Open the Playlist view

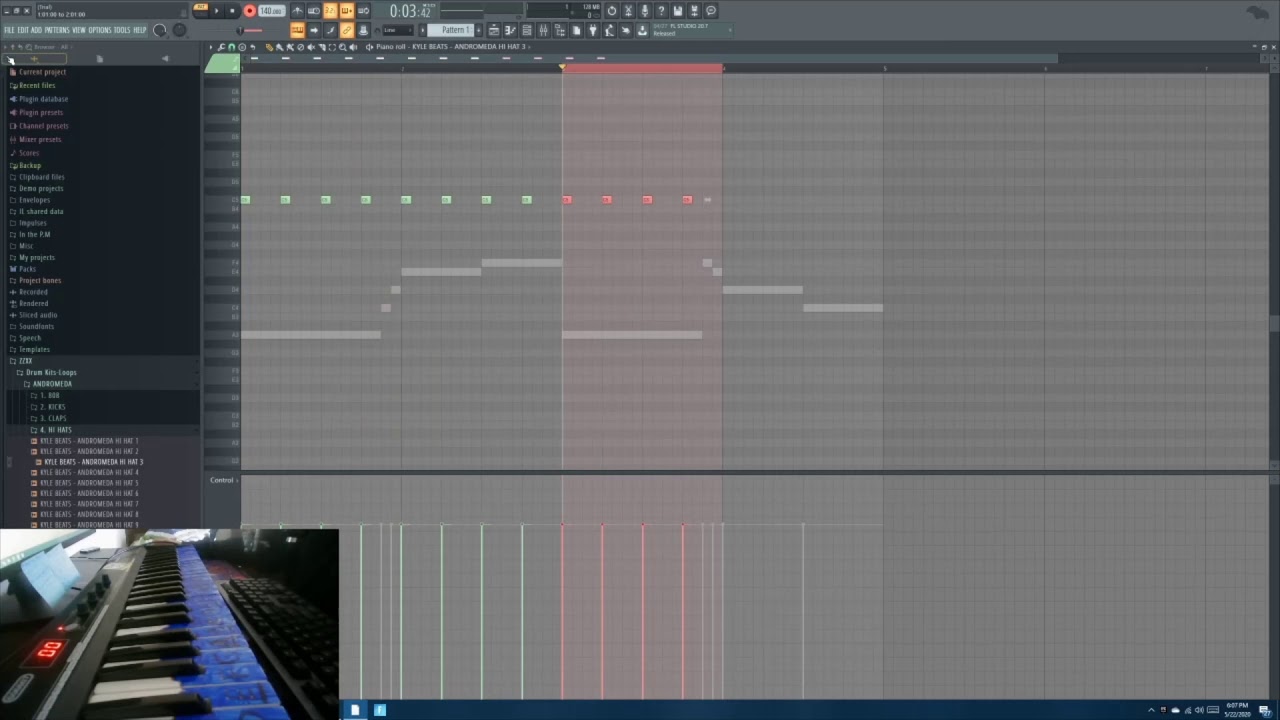(494, 30)
